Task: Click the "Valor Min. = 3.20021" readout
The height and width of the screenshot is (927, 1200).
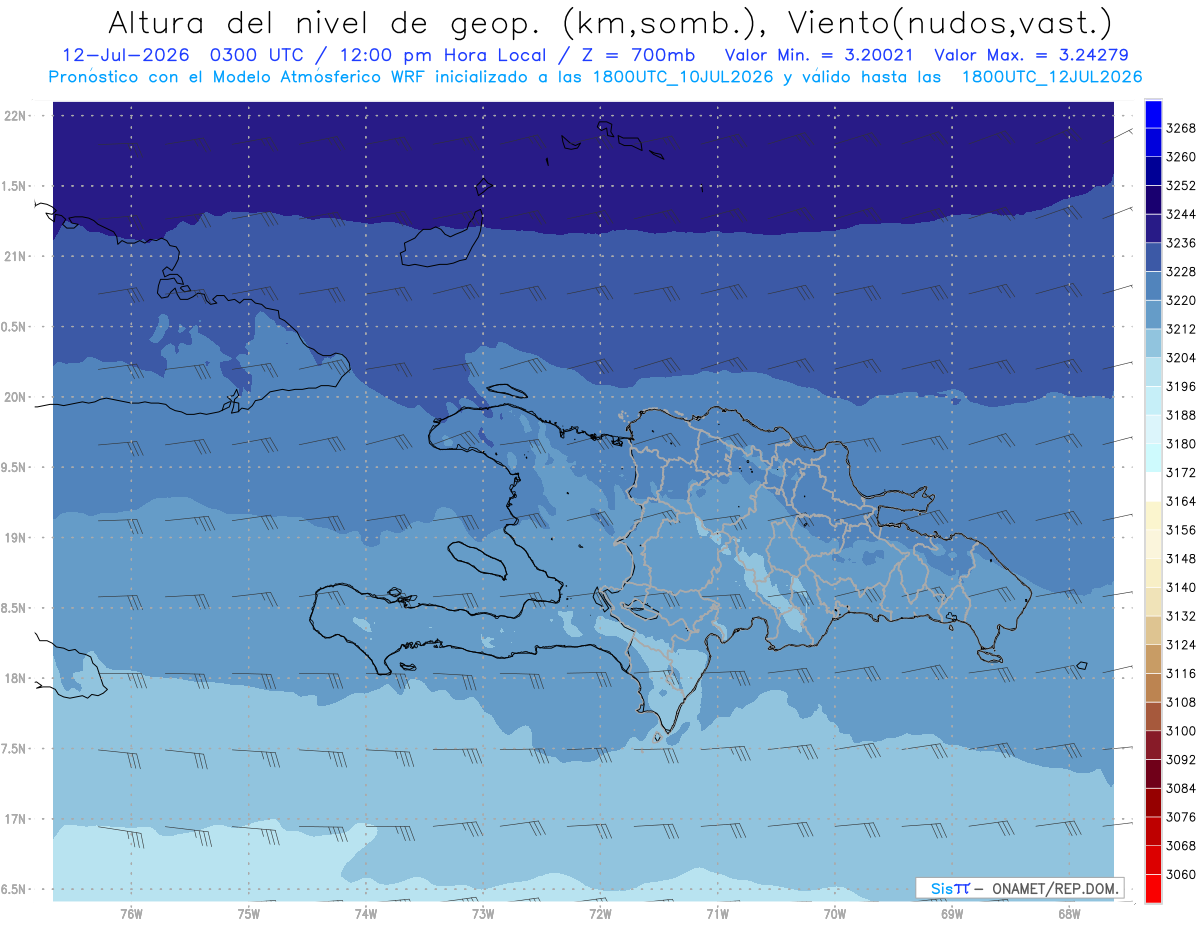Action: point(821,55)
